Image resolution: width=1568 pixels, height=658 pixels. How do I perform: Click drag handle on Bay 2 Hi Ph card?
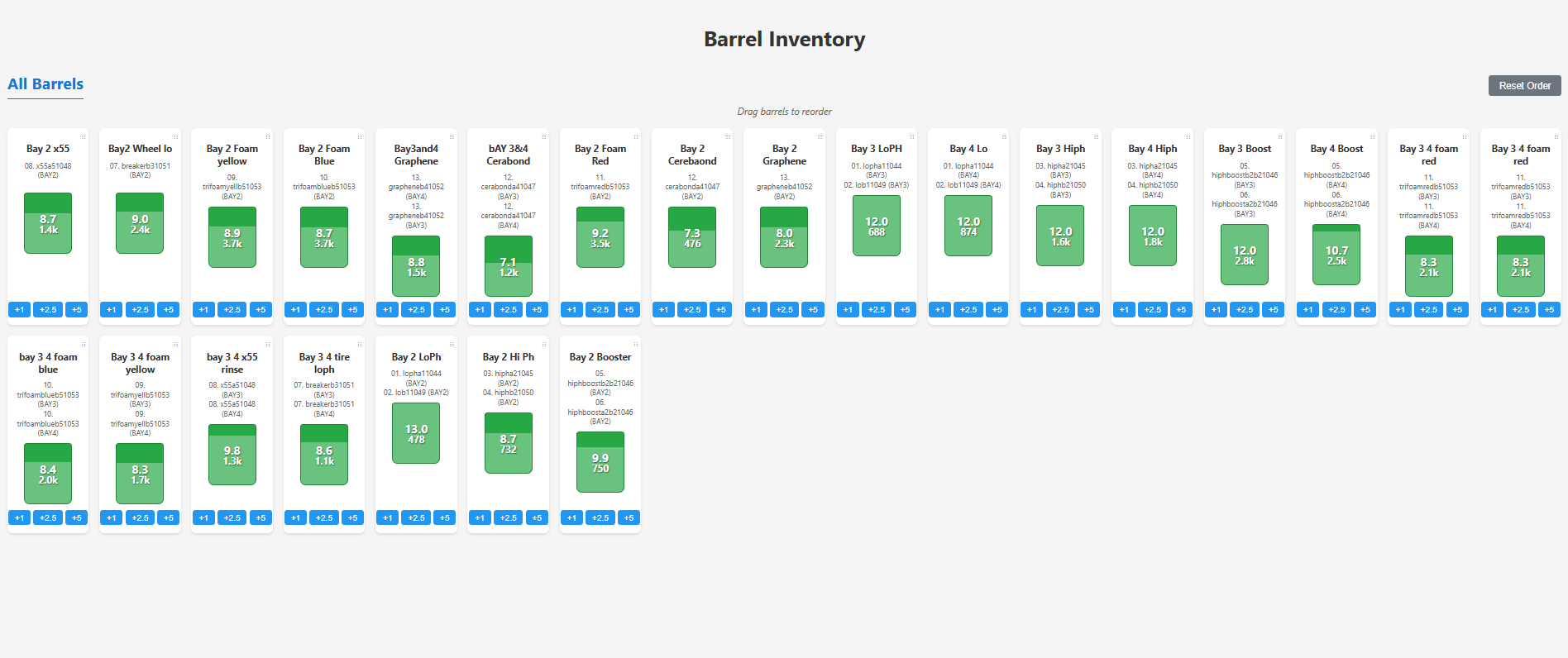click(544, 345)
